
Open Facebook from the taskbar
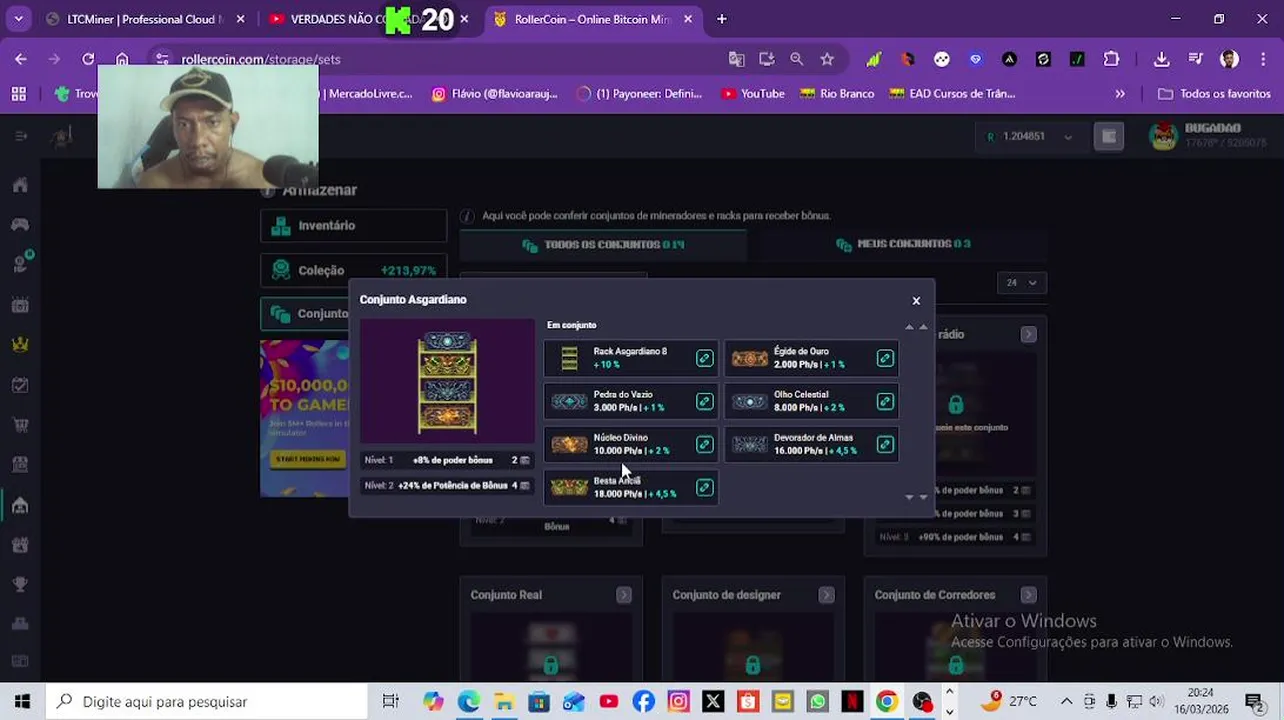click(x=643, y=701)
